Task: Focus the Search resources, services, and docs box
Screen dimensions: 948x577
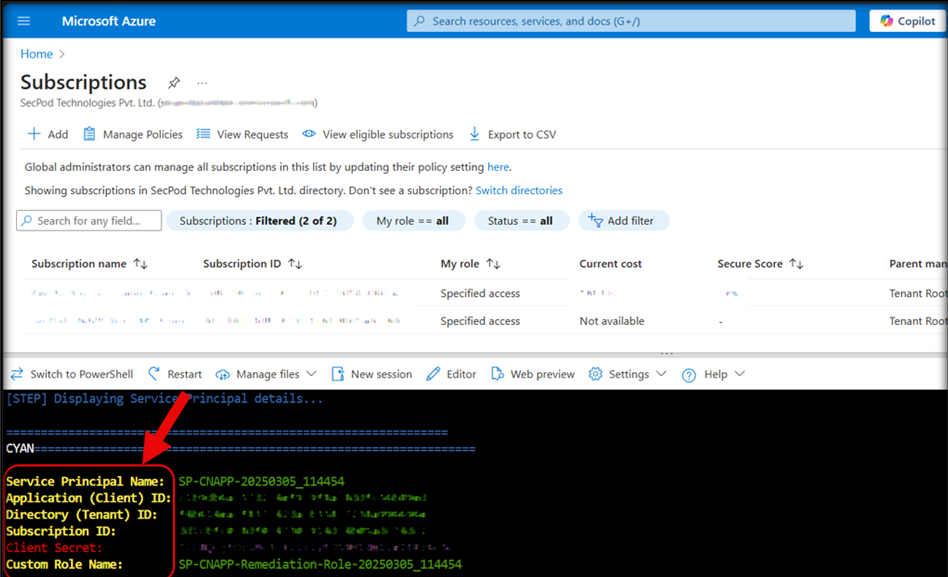Action: click(631, 21)
